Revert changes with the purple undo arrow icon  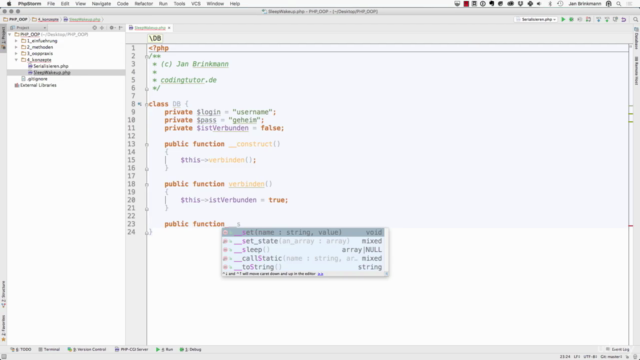pyautogui.click(x=624, y=19)
